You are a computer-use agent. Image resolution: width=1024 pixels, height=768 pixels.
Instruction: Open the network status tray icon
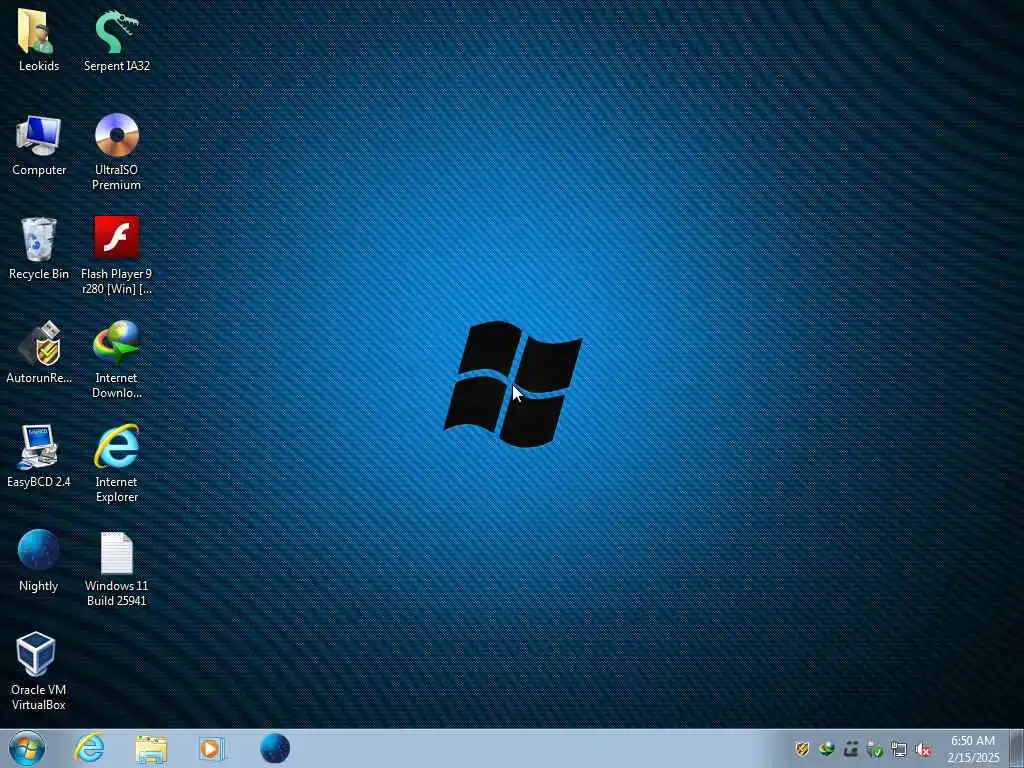click(899, 750)
